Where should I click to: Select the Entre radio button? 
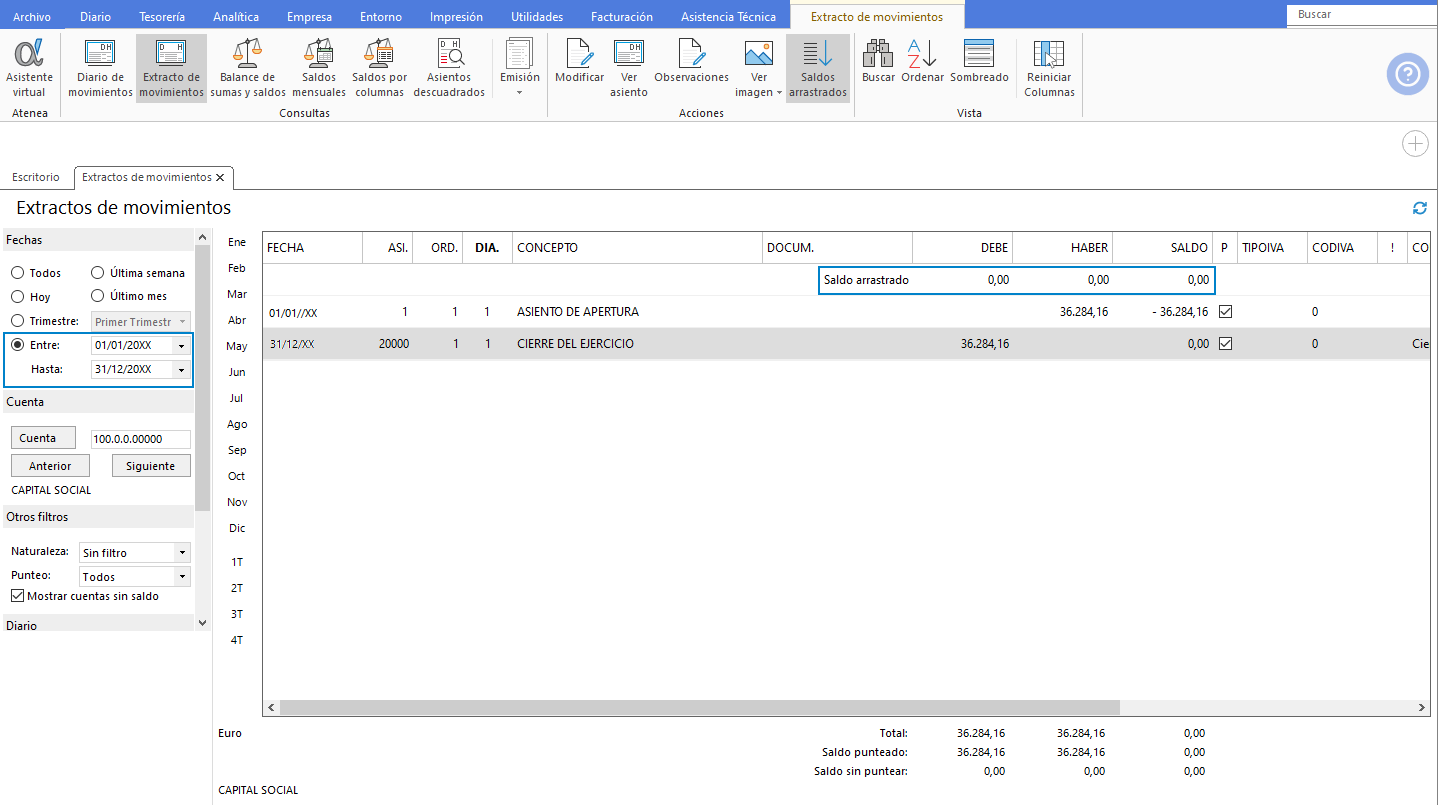click(17, 345)
